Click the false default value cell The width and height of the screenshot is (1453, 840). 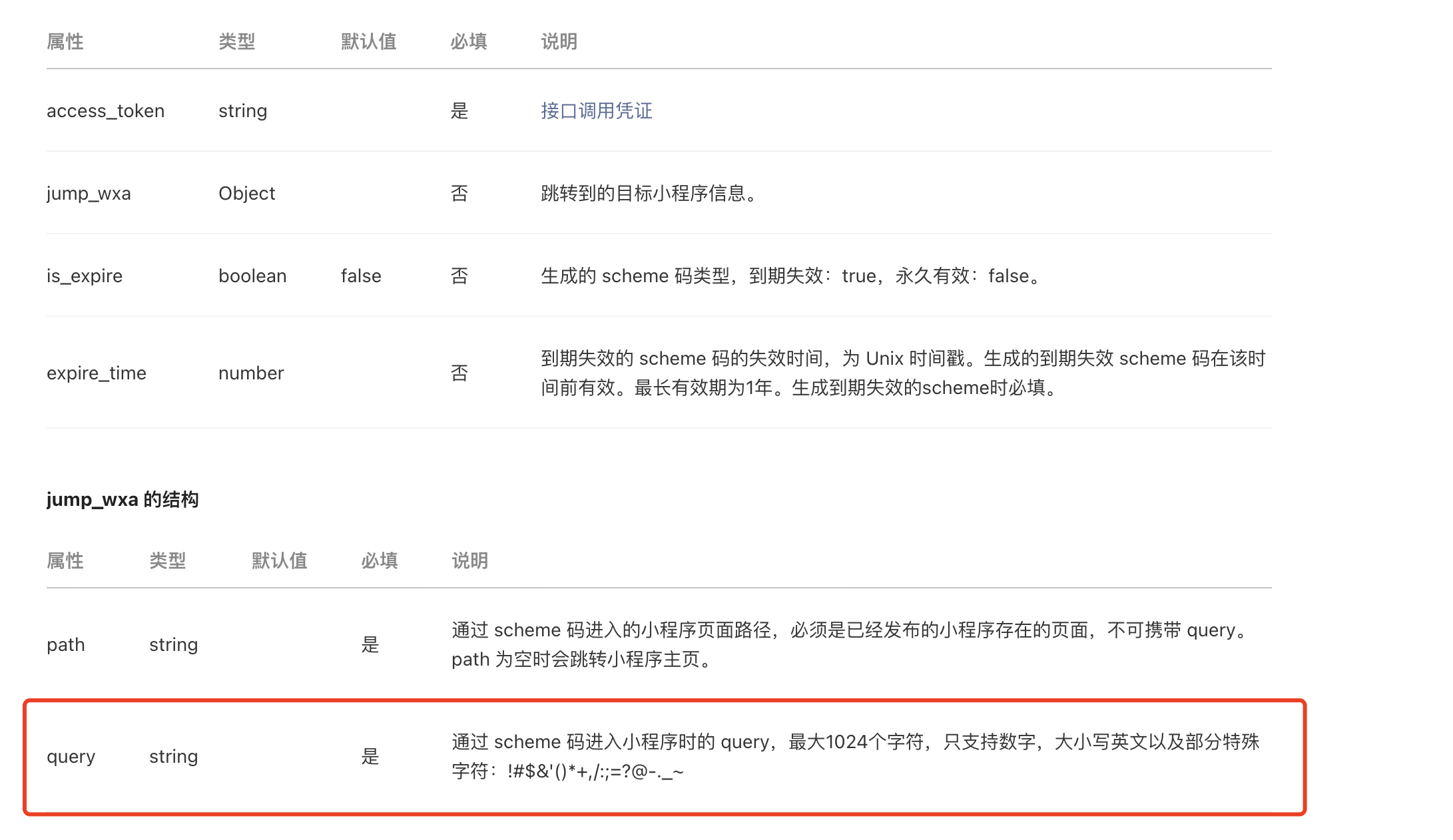click(x=361, y=276)
